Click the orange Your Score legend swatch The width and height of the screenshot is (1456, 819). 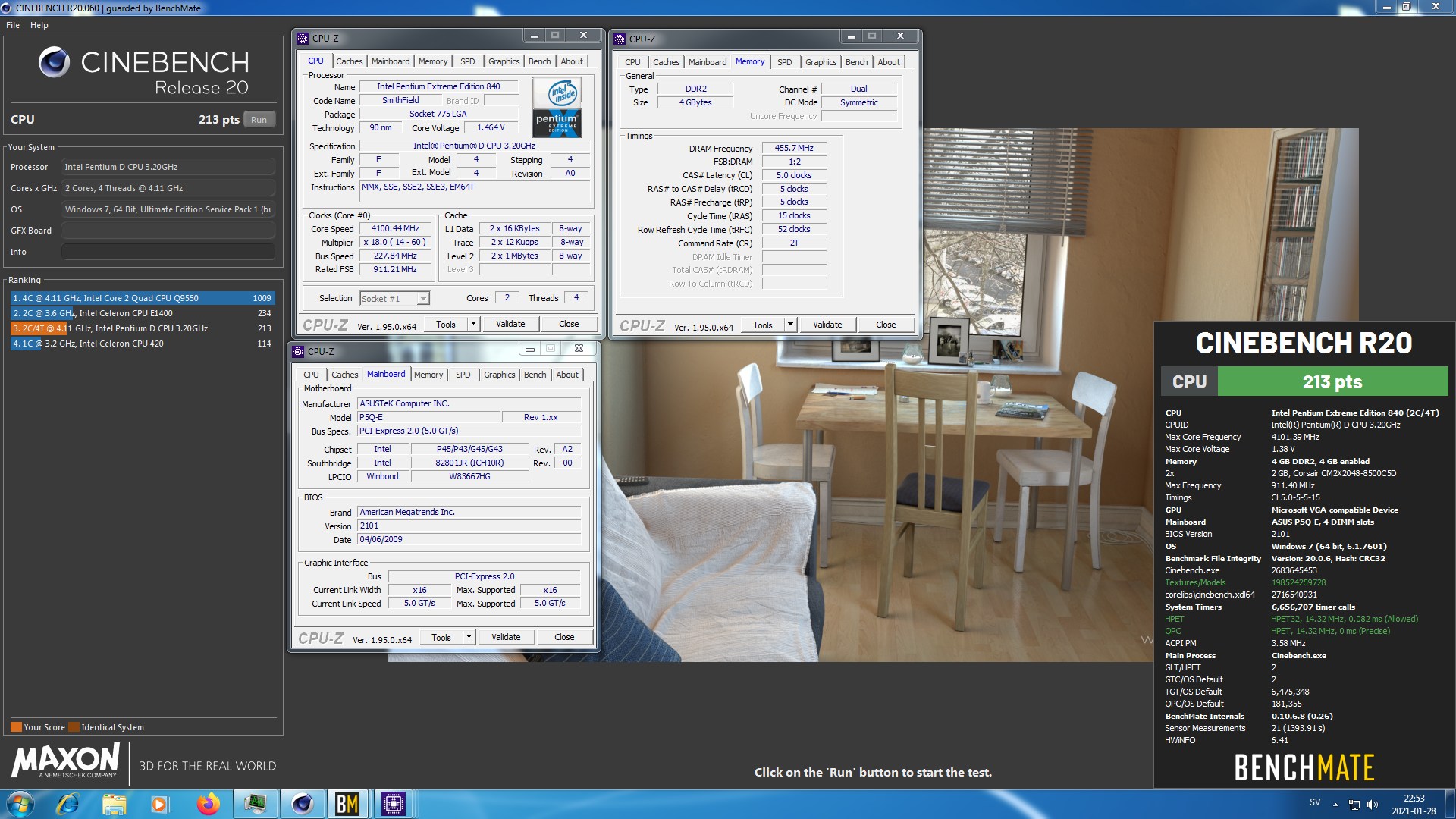click(x=16, y=726)
